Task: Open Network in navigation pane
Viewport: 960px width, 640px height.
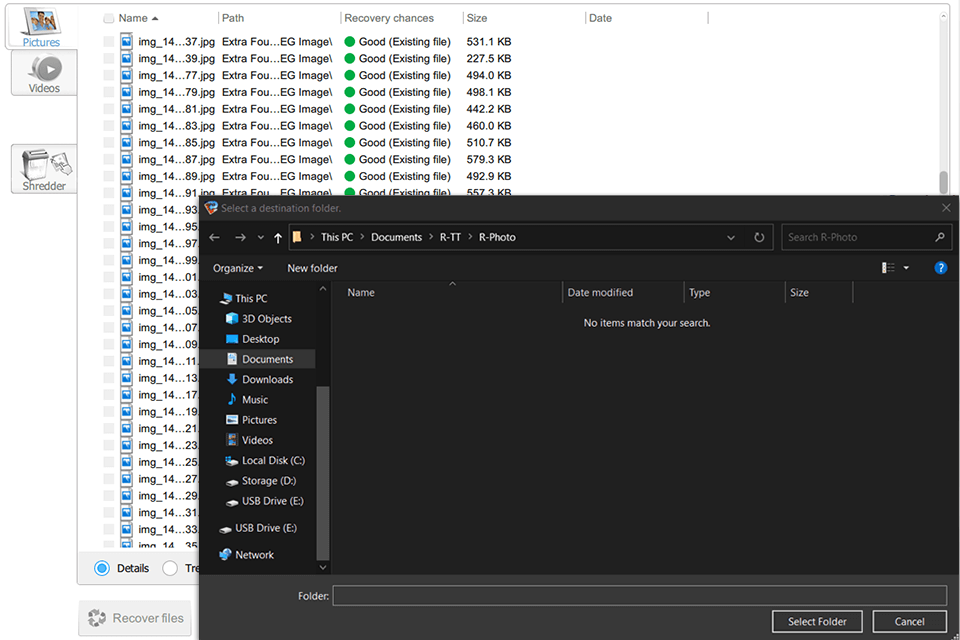Action: (254, 555)
